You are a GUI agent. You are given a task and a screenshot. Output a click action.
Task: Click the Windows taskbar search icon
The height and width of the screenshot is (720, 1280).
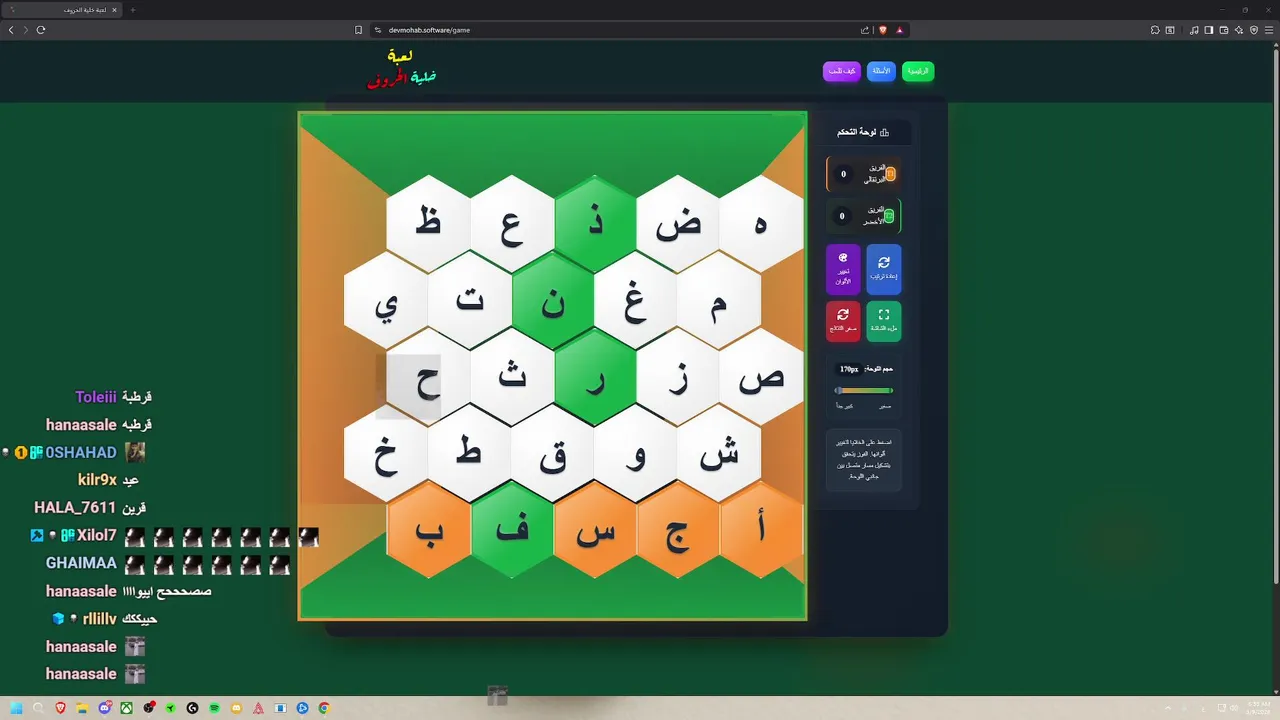[x=38, y=708]
